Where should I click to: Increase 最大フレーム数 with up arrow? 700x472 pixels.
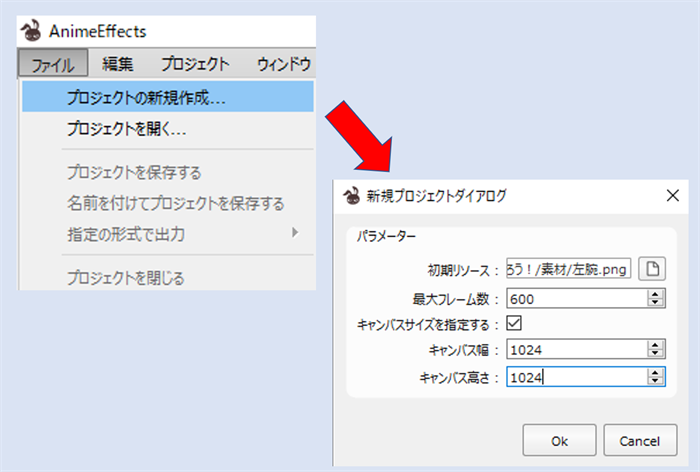pos(655,294)
